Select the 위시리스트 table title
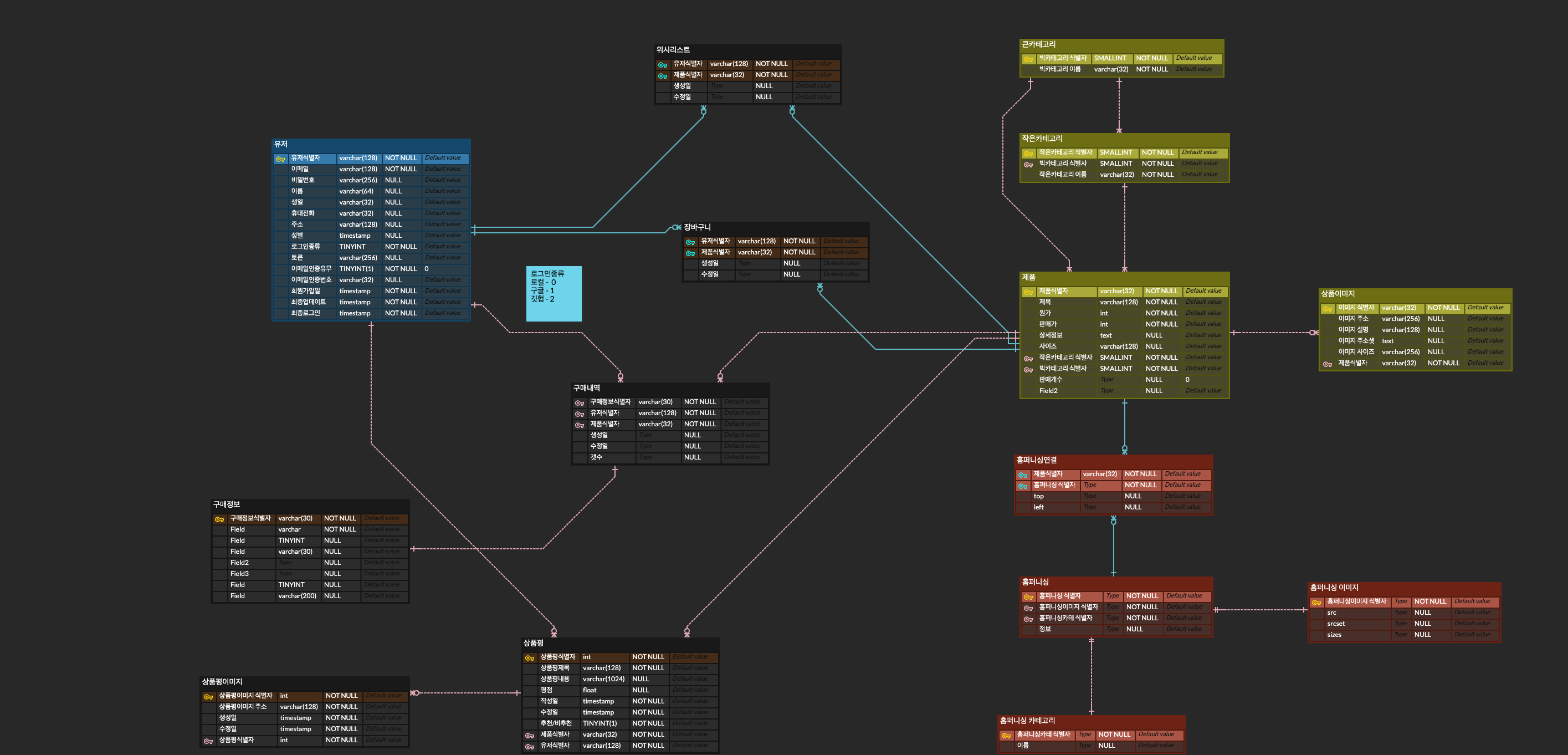This screenshot has height=755, width=1568. [673, 50]
